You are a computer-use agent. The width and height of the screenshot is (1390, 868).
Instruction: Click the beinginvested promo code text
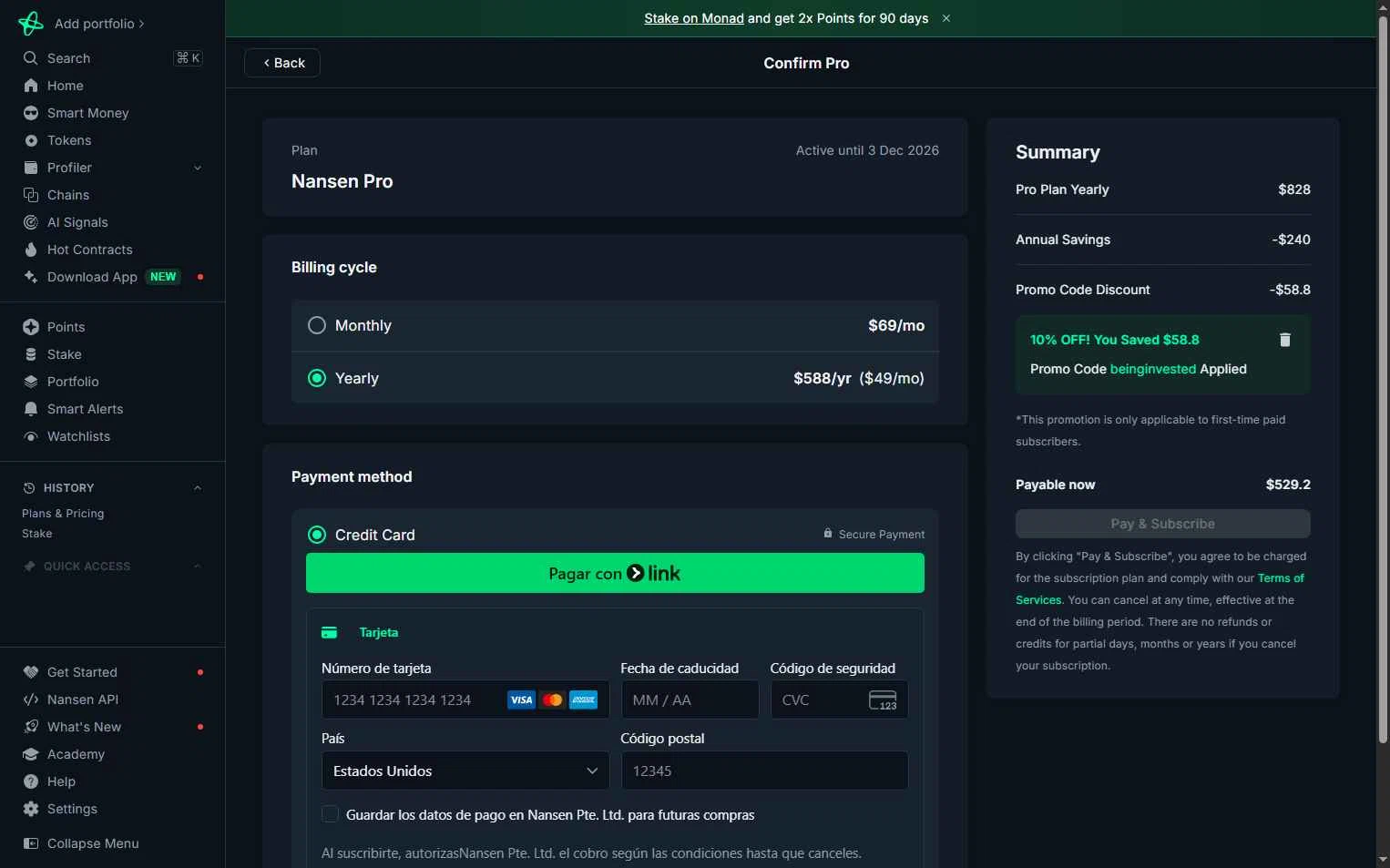click(1153, 369)
